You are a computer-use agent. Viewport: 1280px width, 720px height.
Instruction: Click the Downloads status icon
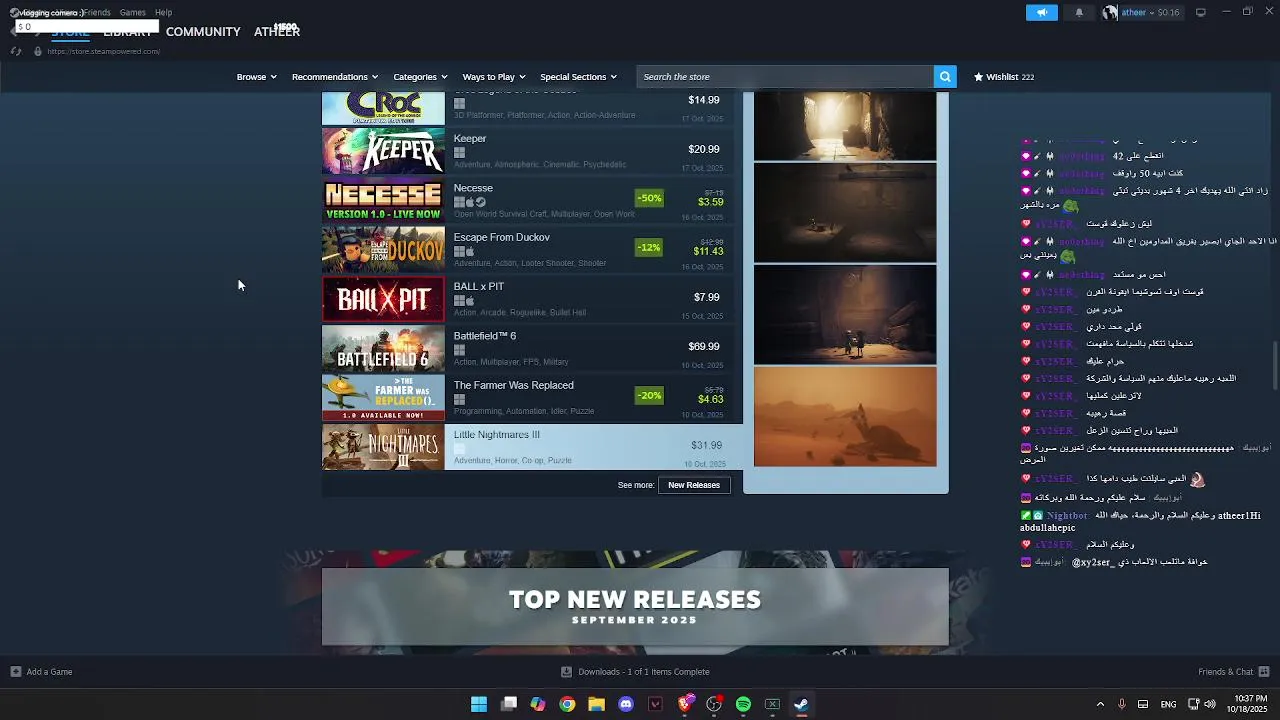566,672
